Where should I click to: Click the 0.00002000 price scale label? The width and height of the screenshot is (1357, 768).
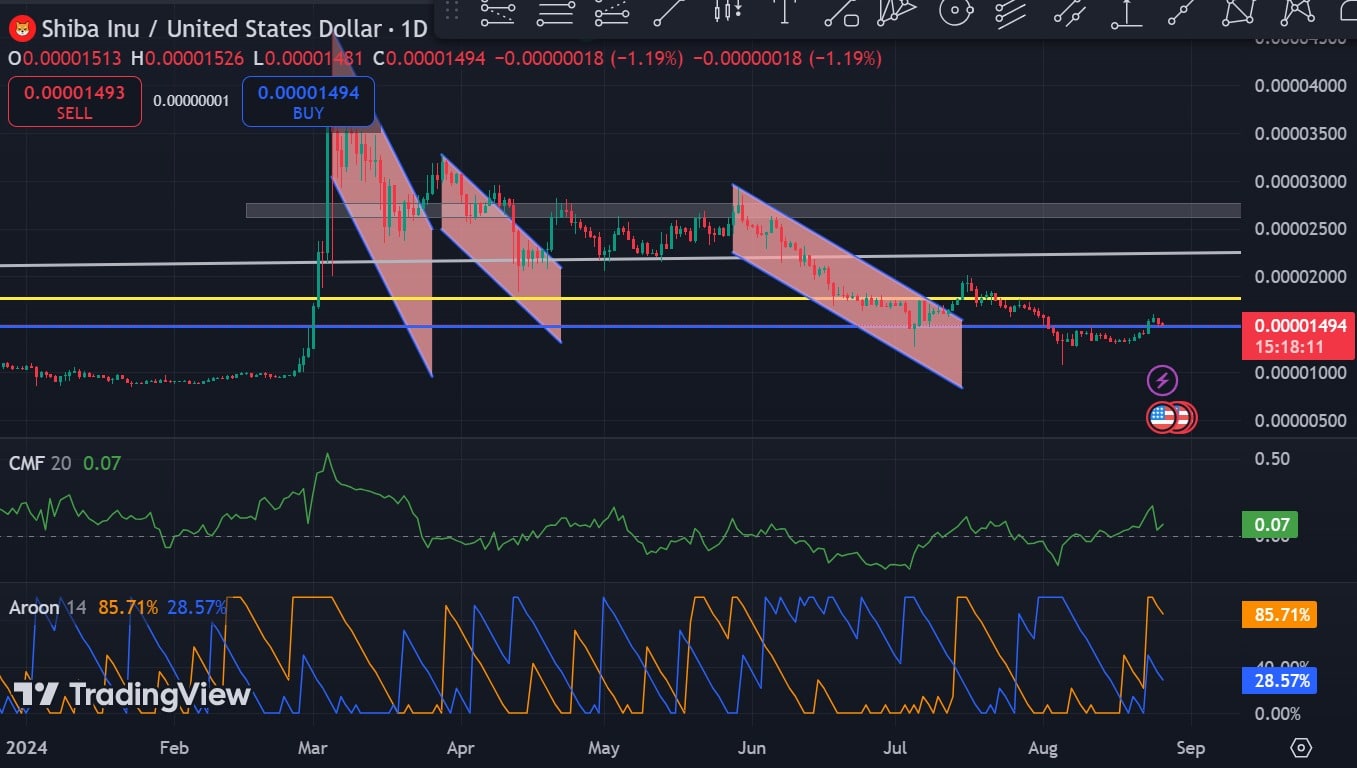tap(1300, 278)
